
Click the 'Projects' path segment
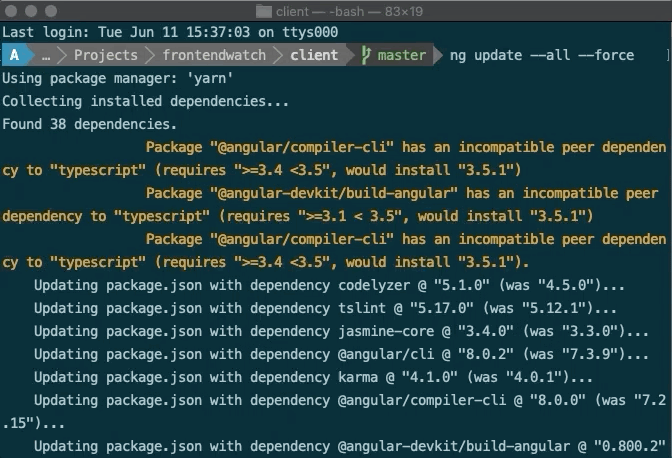pyautogui.click(x=105, y=55)
